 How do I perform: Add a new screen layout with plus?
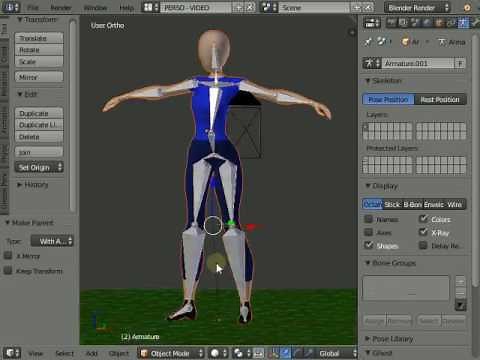point(240,7)
